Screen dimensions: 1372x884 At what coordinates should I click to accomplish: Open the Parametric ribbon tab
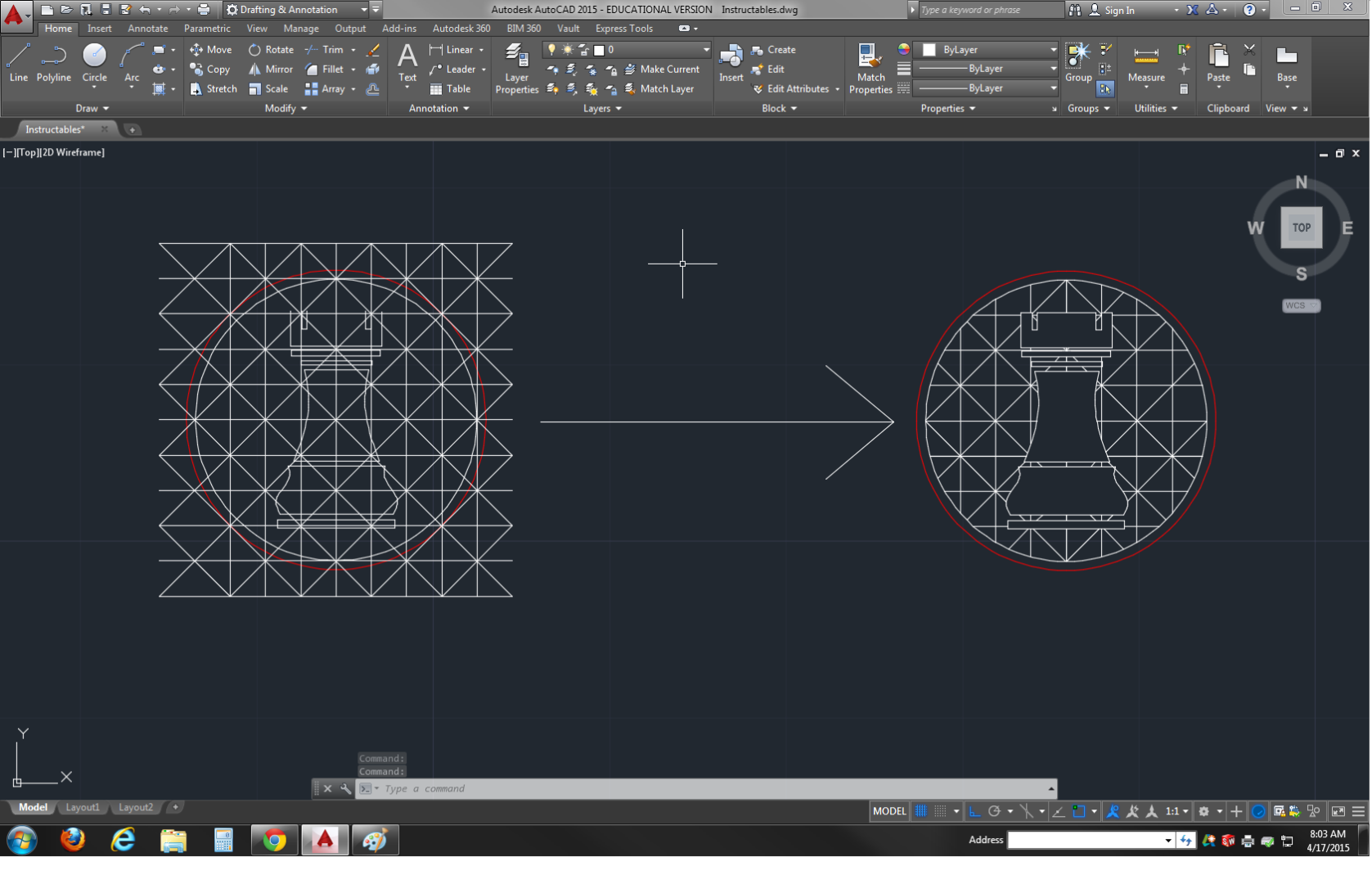pos(207,29)
